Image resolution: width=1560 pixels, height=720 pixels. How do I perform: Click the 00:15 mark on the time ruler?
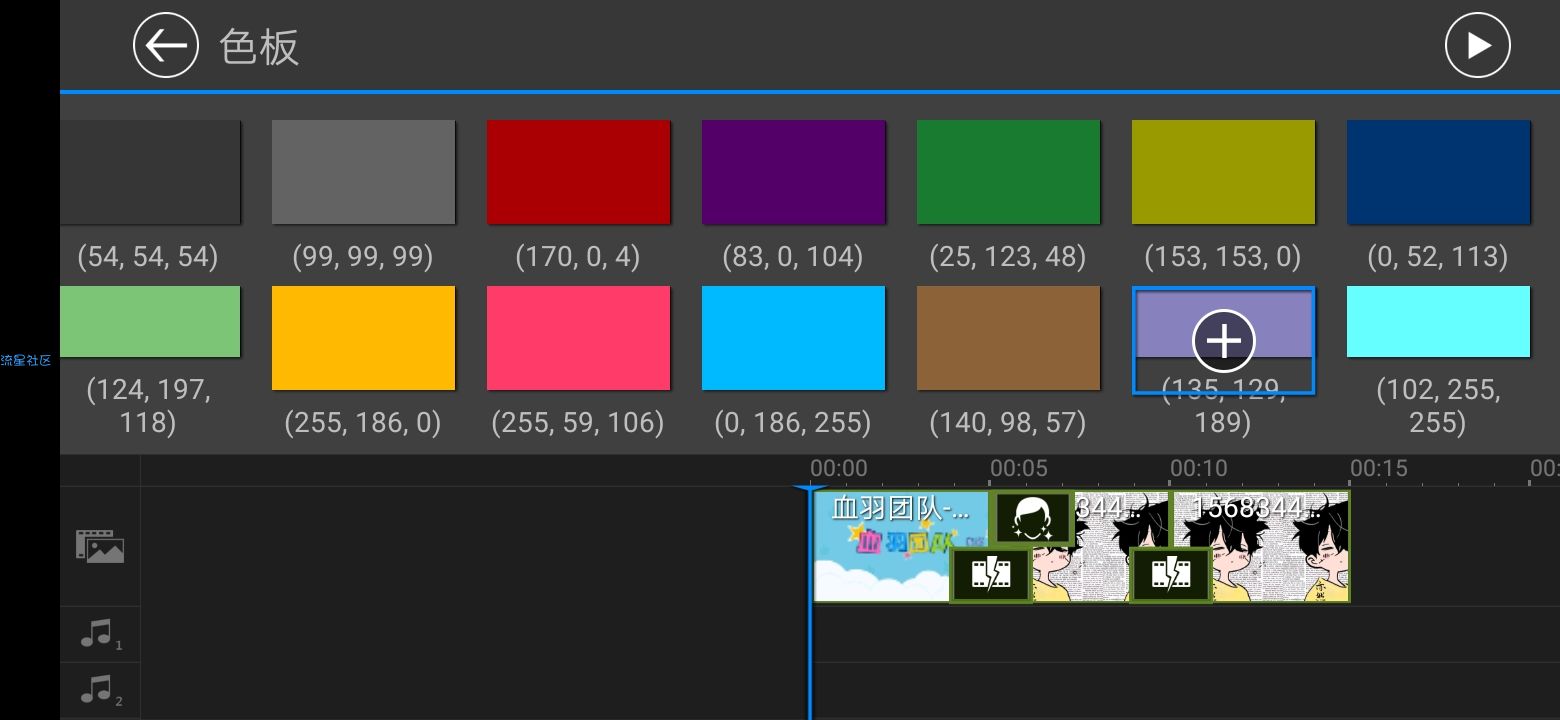1378,468
